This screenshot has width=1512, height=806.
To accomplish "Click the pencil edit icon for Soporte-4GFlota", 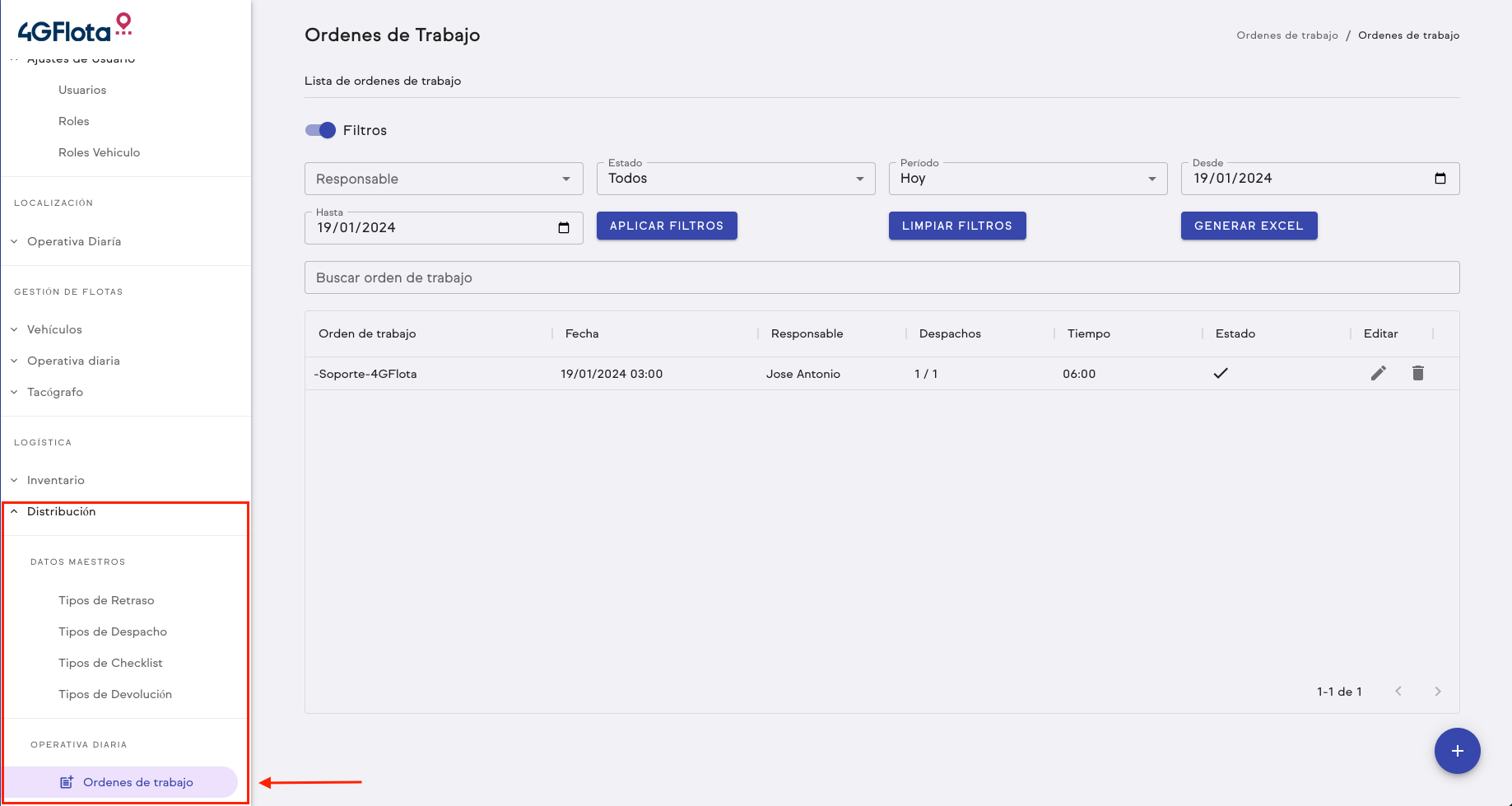I will (x=1378, y=373).
